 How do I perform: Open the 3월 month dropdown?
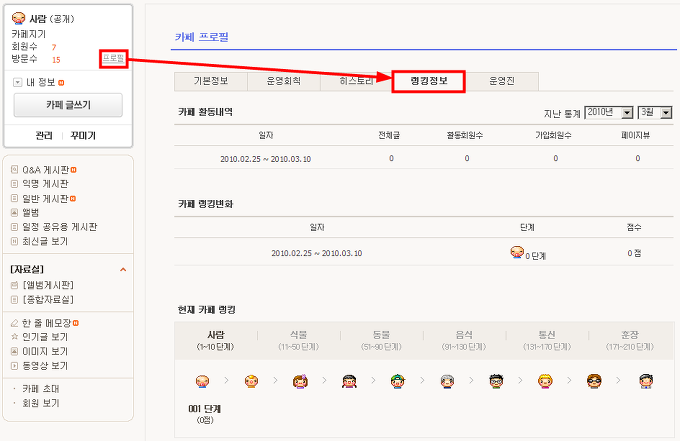click(x=655, y=112)
